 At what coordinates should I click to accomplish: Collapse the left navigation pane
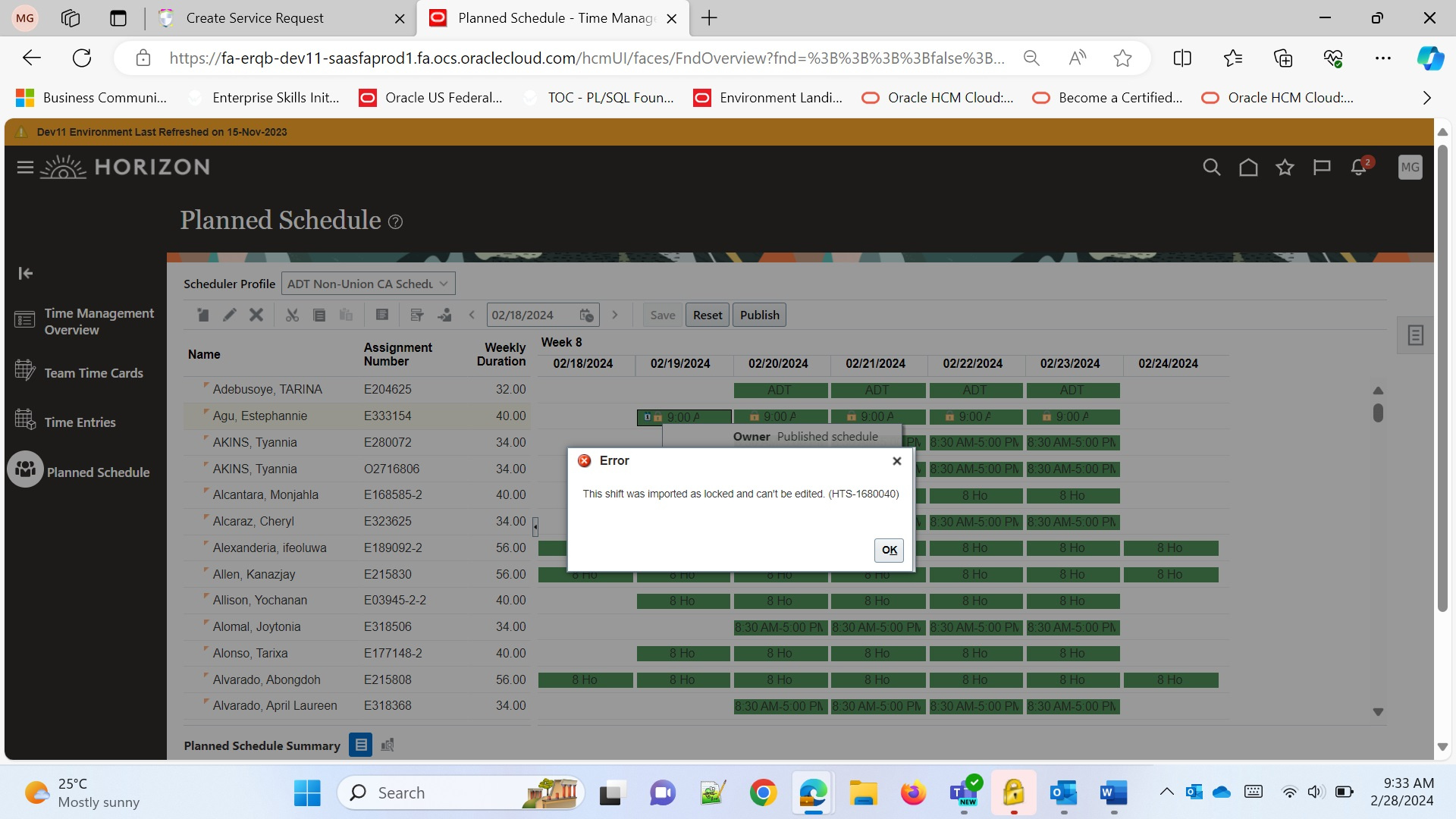pyautogui.click(x=25, y=273)
